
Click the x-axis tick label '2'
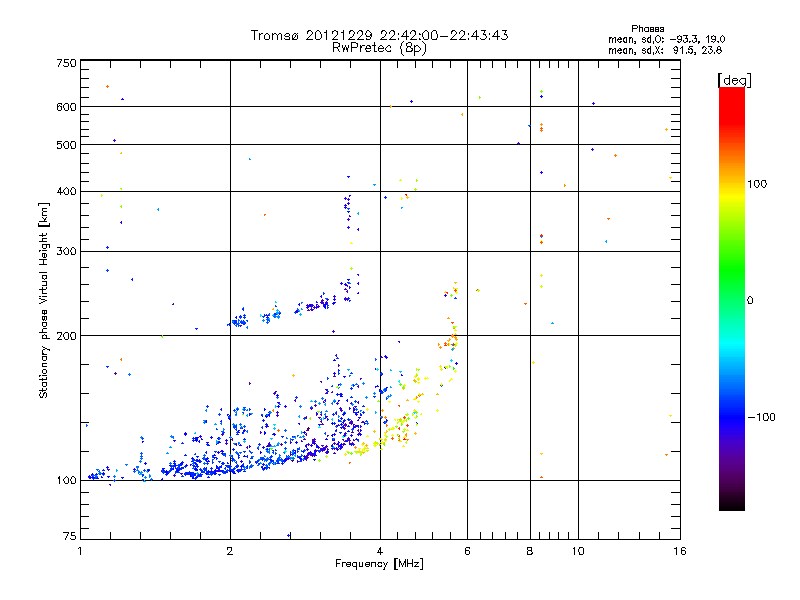[x=230, y=551]
